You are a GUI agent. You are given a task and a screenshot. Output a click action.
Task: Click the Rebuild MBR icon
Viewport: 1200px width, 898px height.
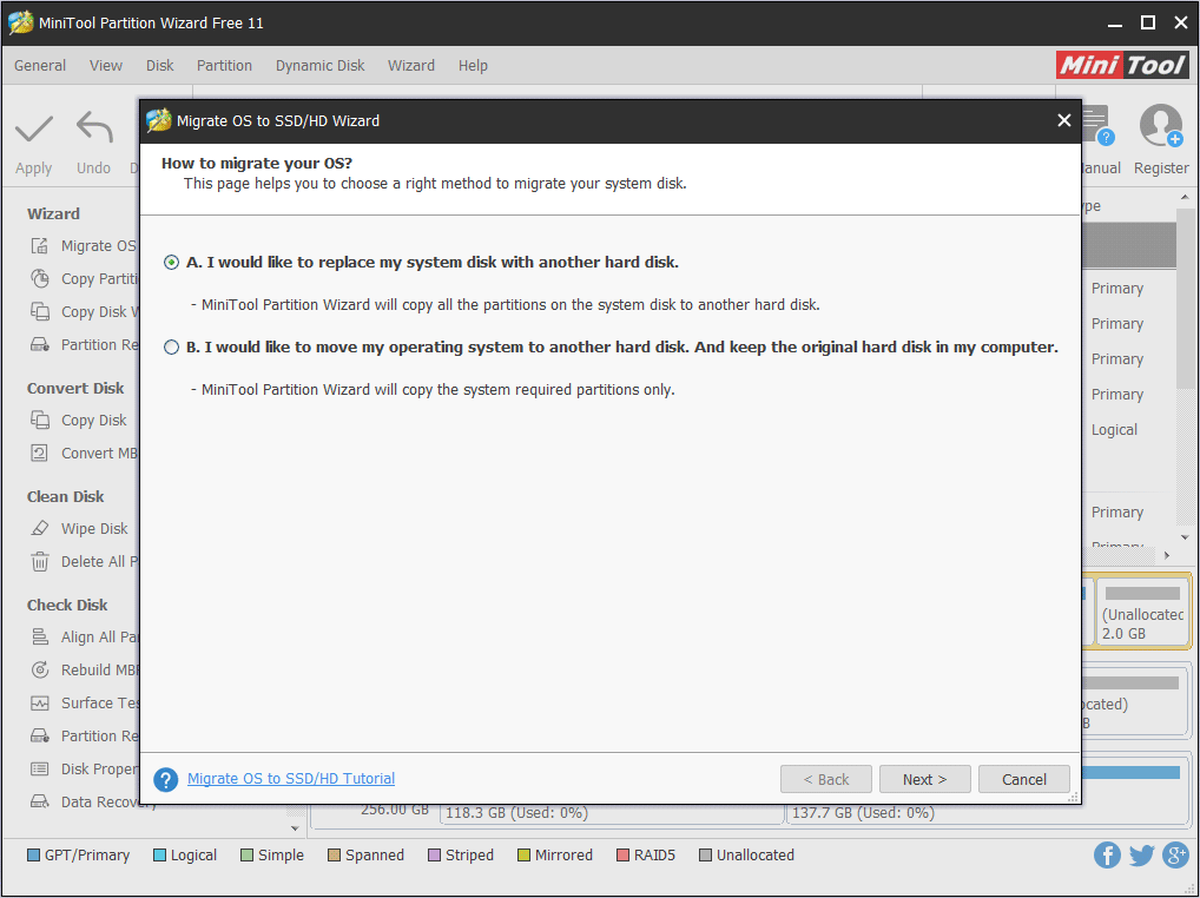click(x=40, y=670)
